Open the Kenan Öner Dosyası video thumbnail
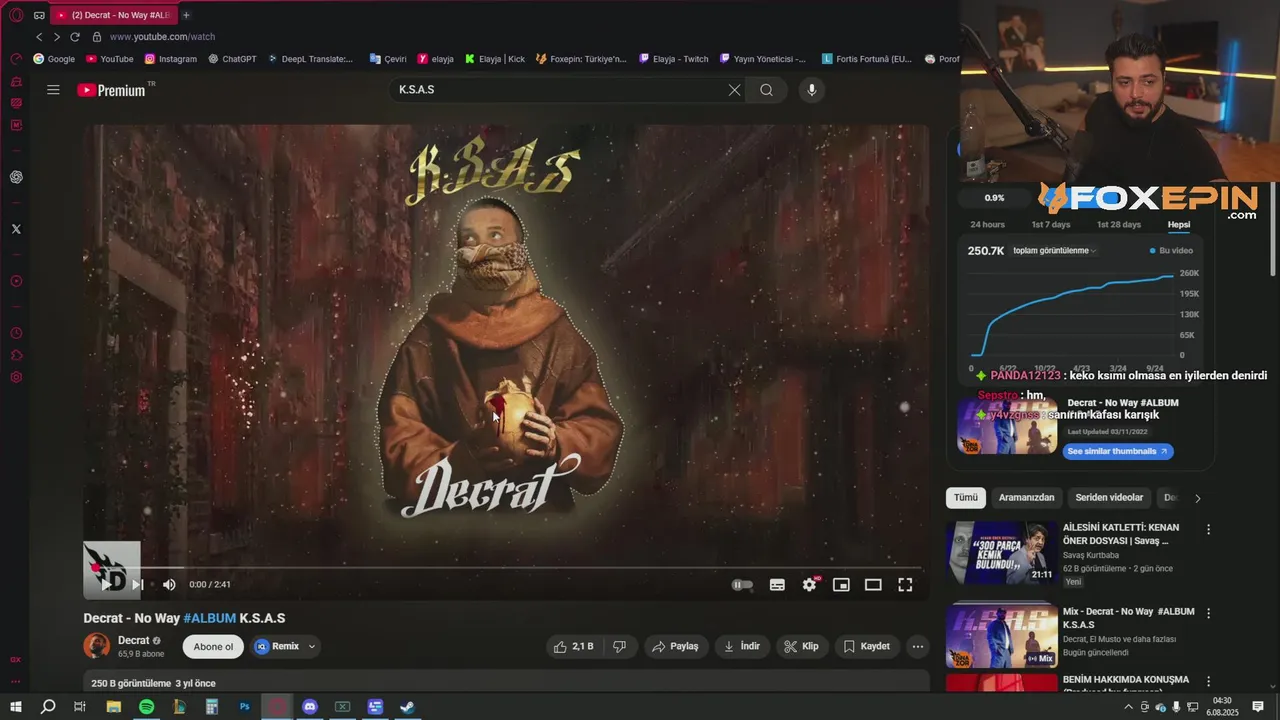Screen dimensions: 1280x720 tap(1002, 552)
